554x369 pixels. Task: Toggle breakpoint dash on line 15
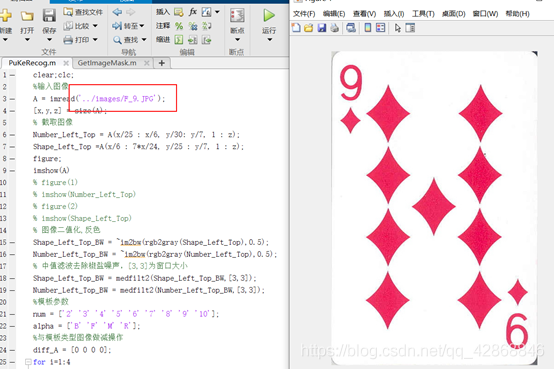pos(12,242)
